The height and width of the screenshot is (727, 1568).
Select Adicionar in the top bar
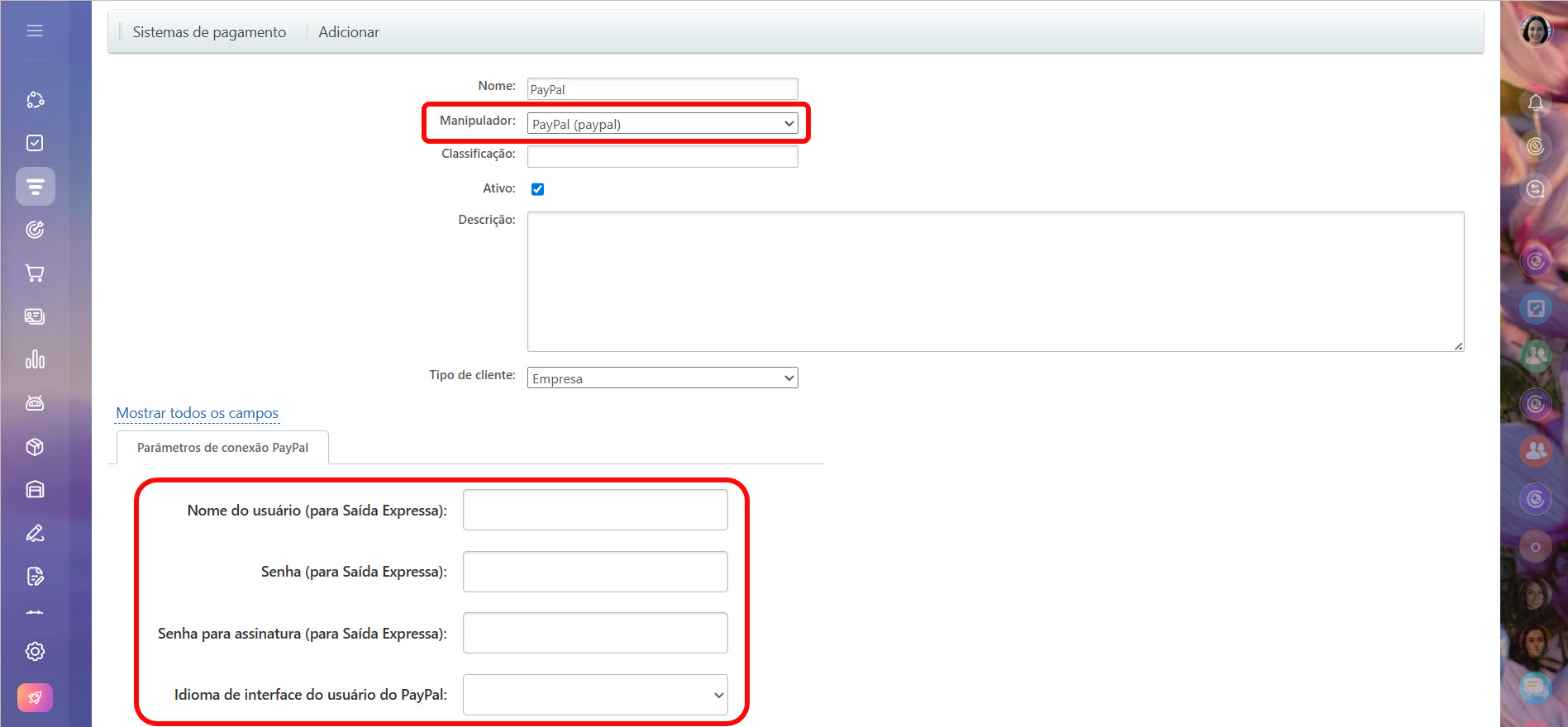(x=349, y=32)
